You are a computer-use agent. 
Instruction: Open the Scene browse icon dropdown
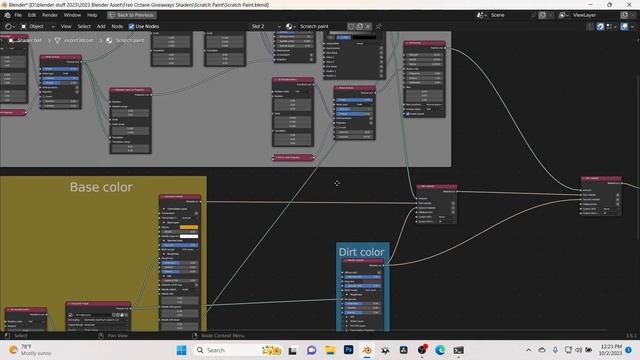click(481, 15)
